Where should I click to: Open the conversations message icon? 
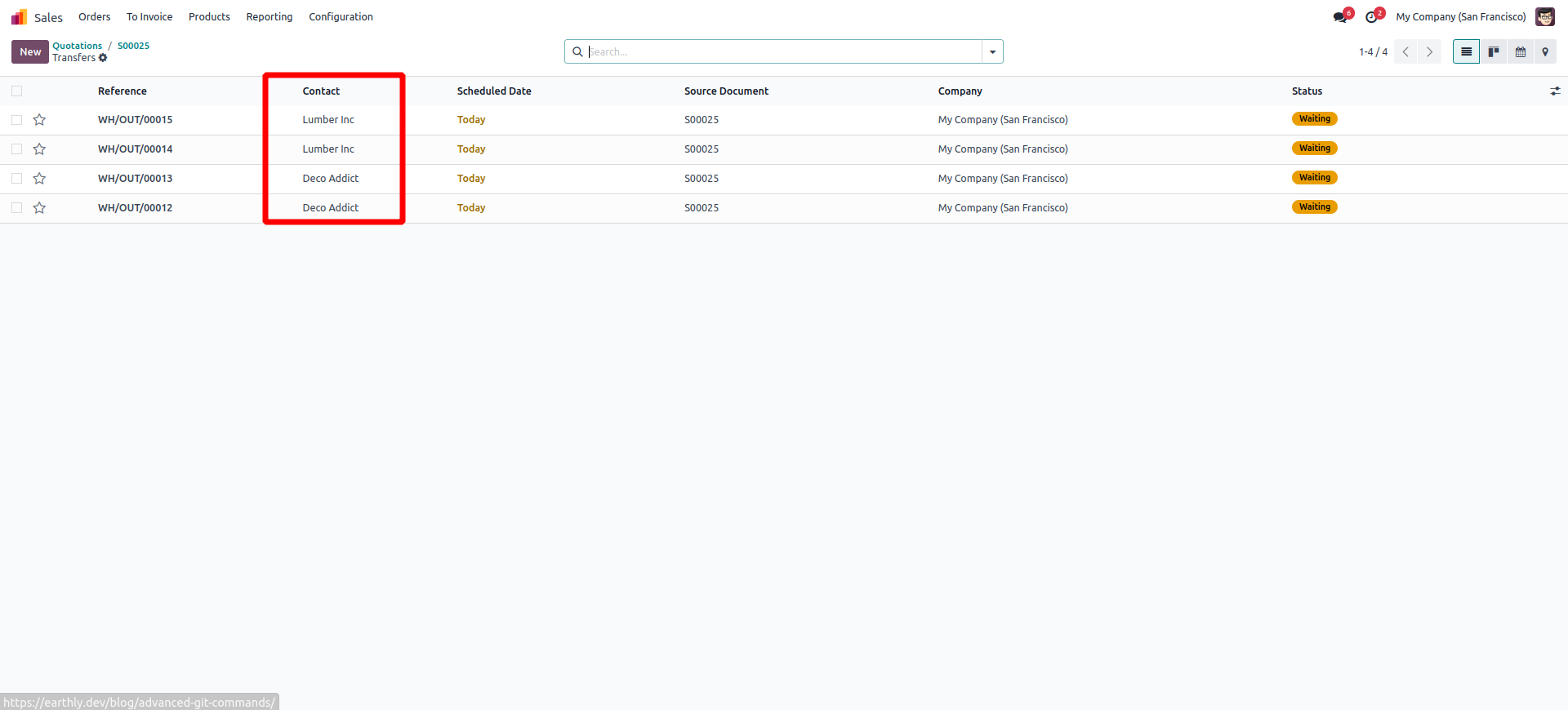pyautogui.click(x=1340, y=17)
